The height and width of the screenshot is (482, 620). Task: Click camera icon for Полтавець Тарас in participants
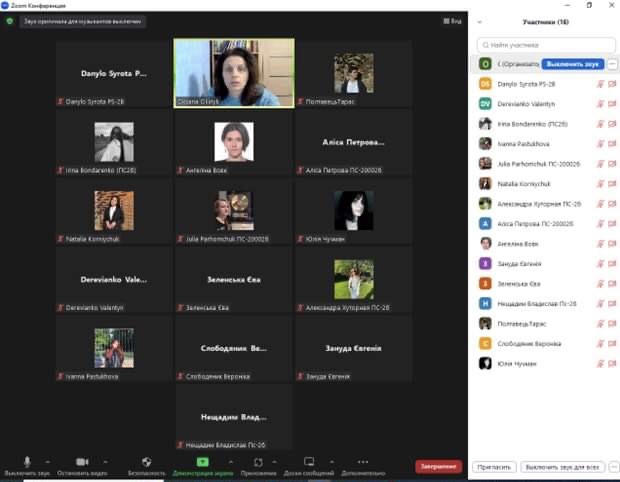(612, 323)
